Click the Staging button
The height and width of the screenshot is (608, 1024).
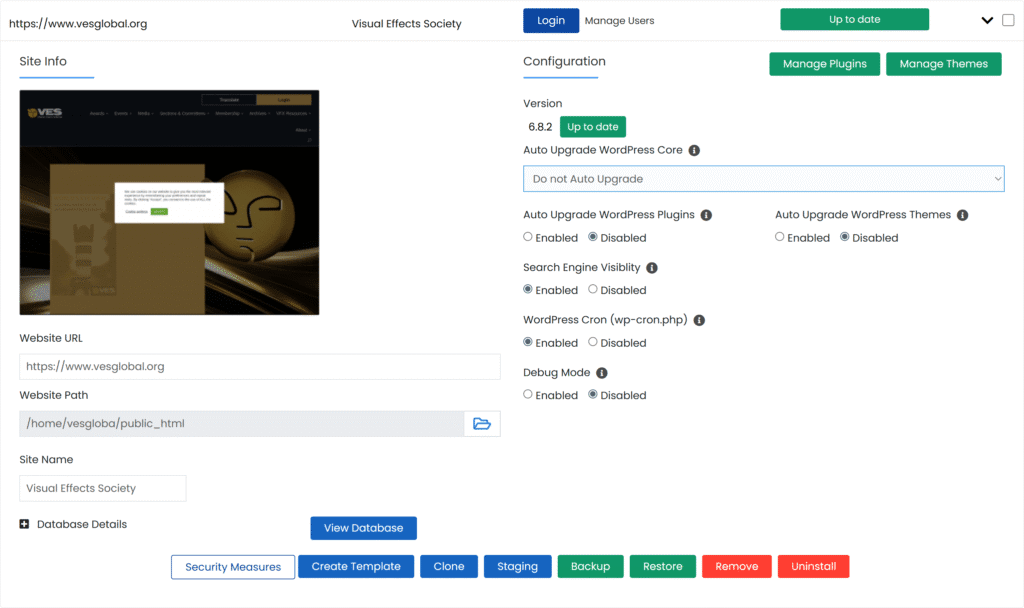(518, 567)
